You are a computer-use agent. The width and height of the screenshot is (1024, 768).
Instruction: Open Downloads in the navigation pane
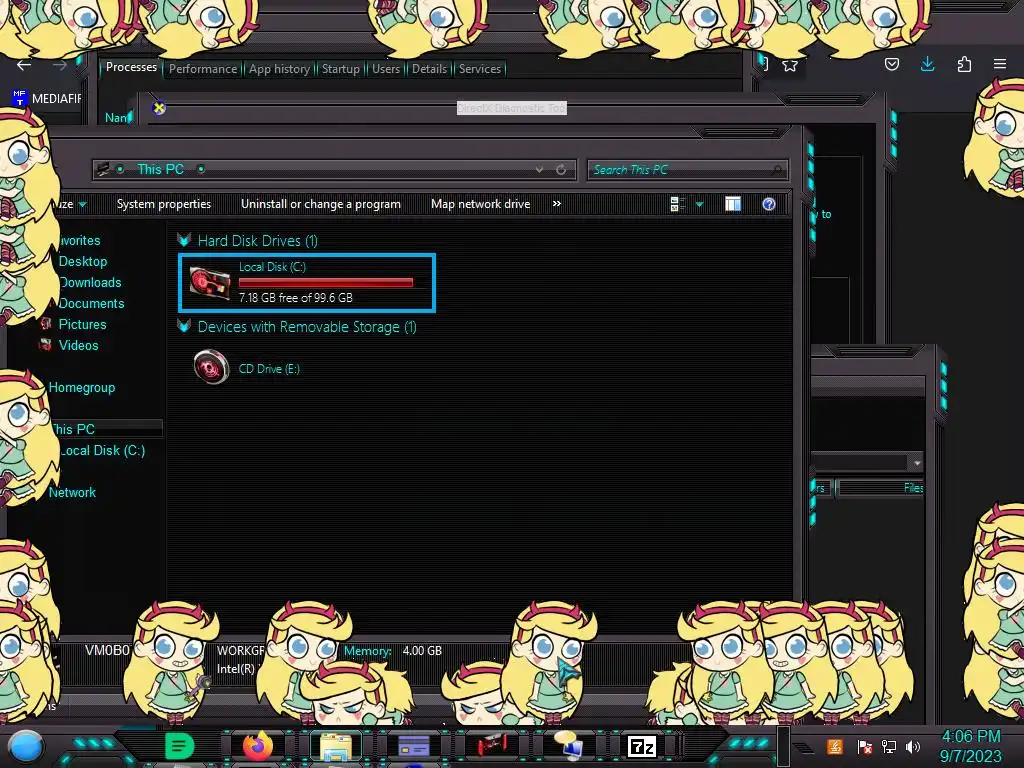90,282
